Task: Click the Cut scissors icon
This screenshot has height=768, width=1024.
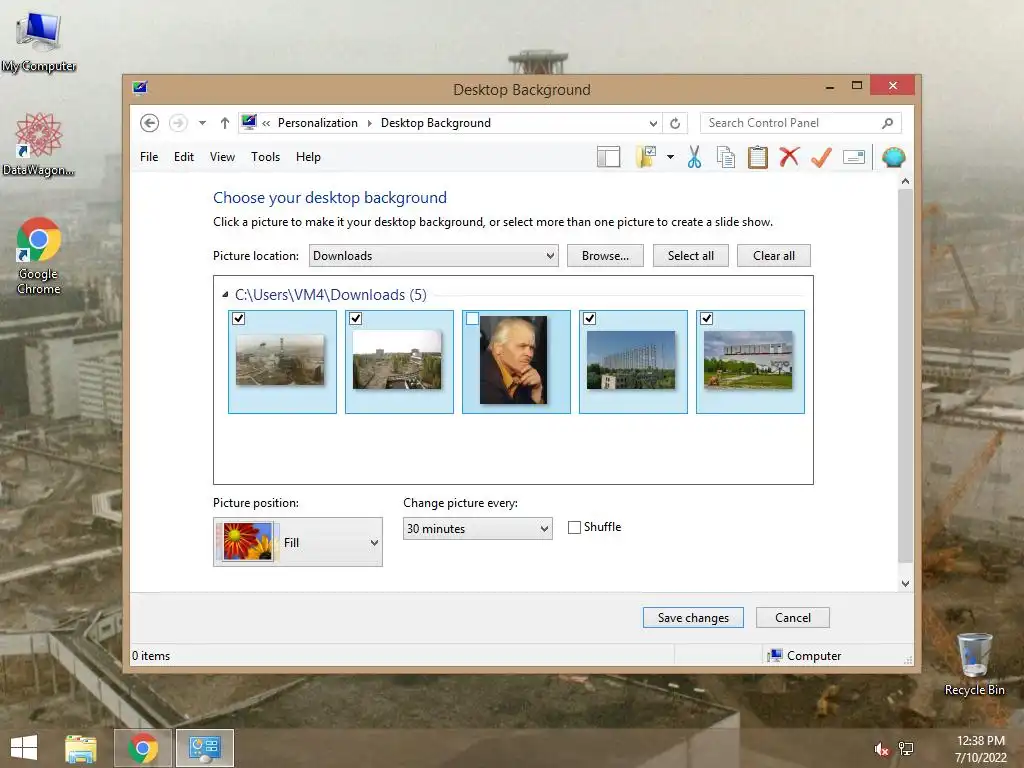Action: (x=694, y=157)
